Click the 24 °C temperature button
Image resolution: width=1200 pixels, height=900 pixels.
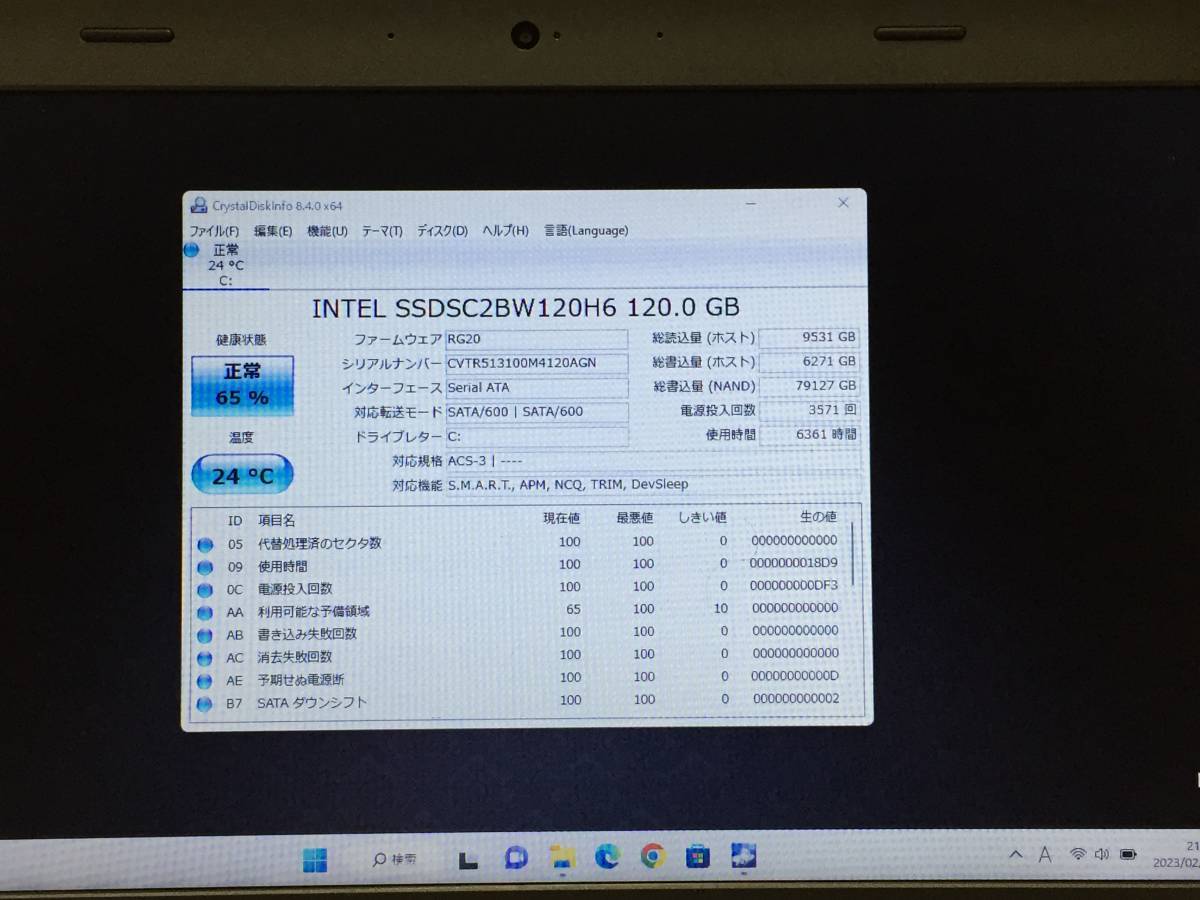tap(242, 476)
